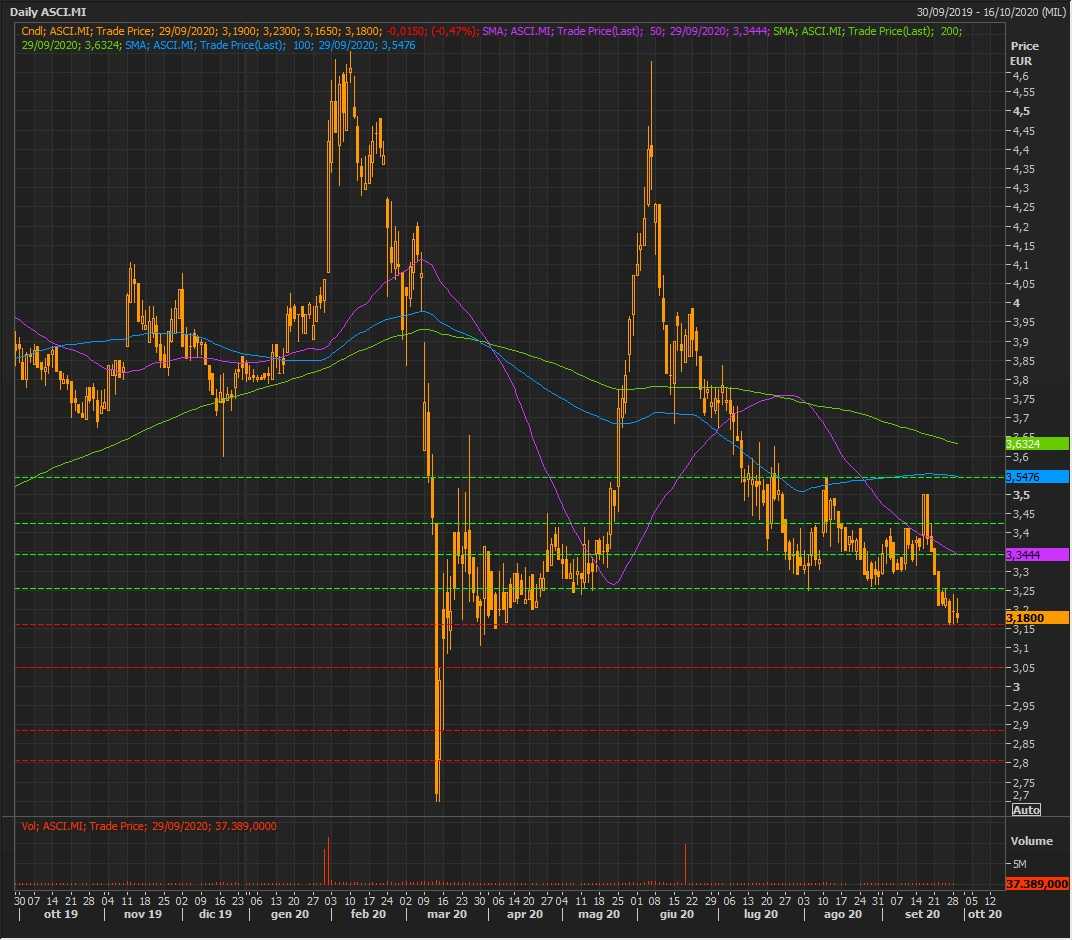
Task: Click the magenta 3,3444 price tag
Action: (x=1036, y=554)
